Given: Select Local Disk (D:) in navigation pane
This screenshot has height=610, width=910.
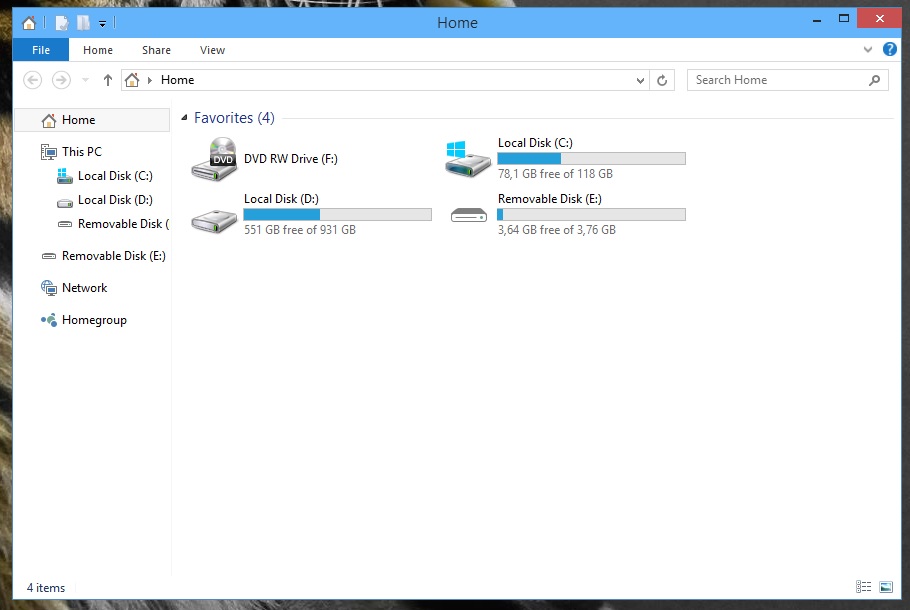Looking at the screenshot, I should (115, 200).
